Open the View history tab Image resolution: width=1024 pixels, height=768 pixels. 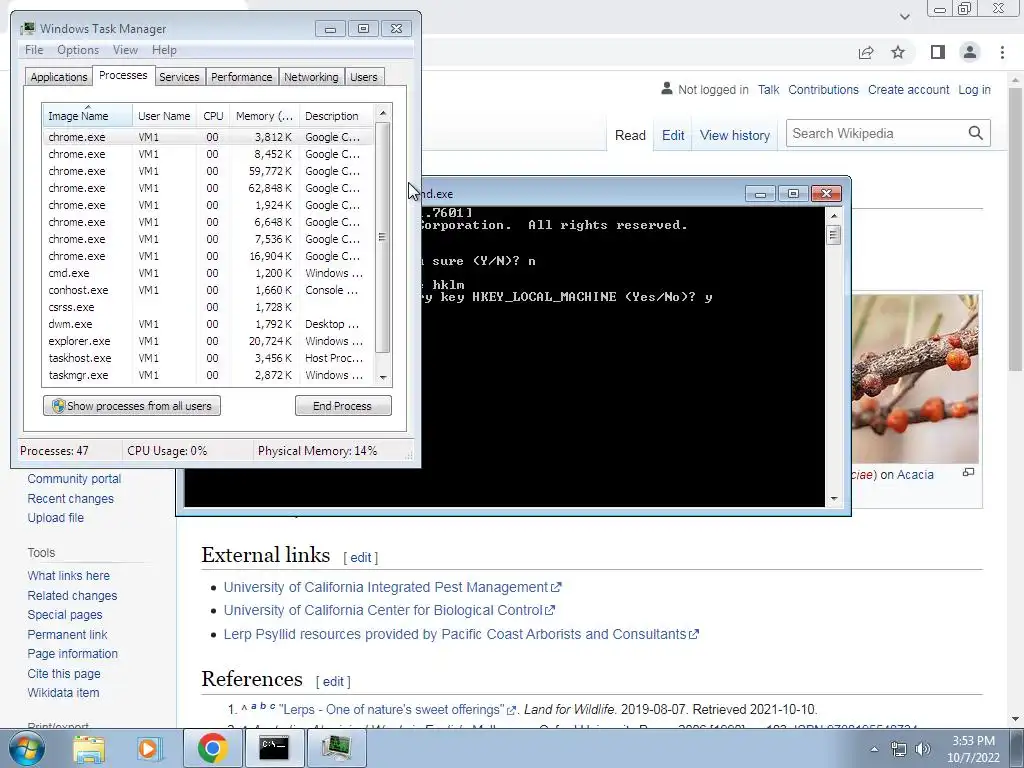[735, 135]
